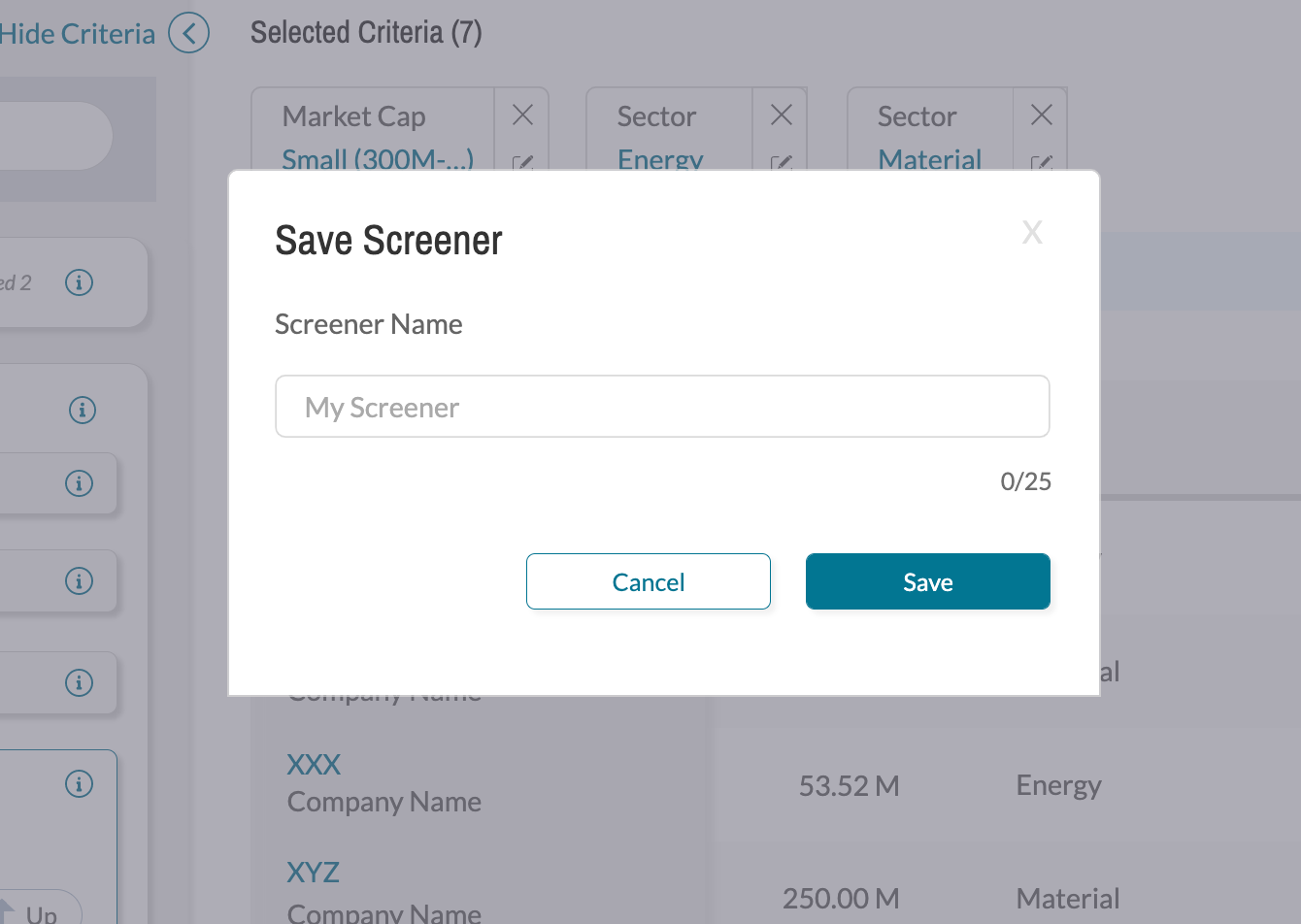Remove the Market Cap criteria with X

pos(522,115)
